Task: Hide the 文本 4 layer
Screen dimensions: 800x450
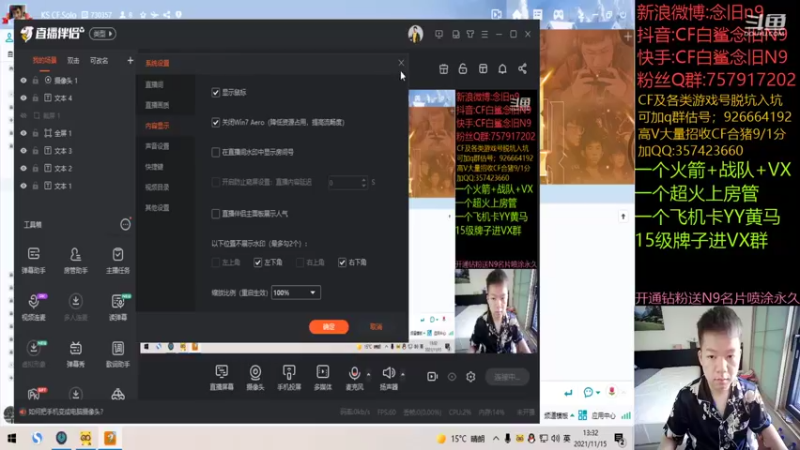Action: pyautogui.click(x=23, y=98)
